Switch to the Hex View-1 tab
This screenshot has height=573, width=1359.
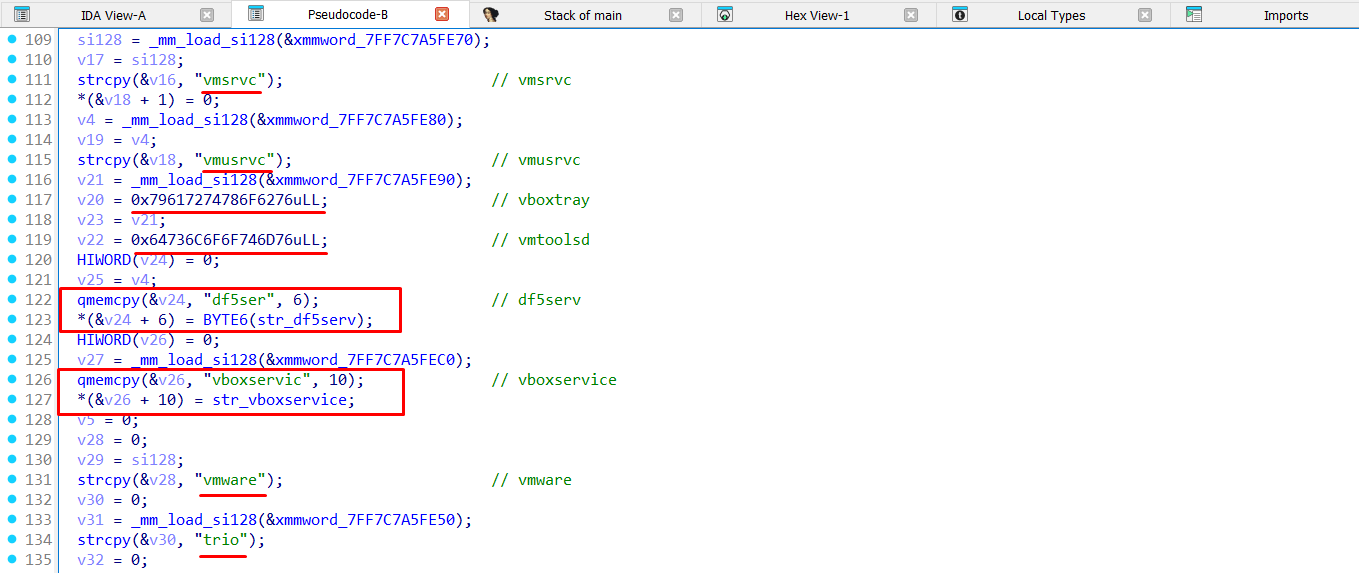point(817,15)
